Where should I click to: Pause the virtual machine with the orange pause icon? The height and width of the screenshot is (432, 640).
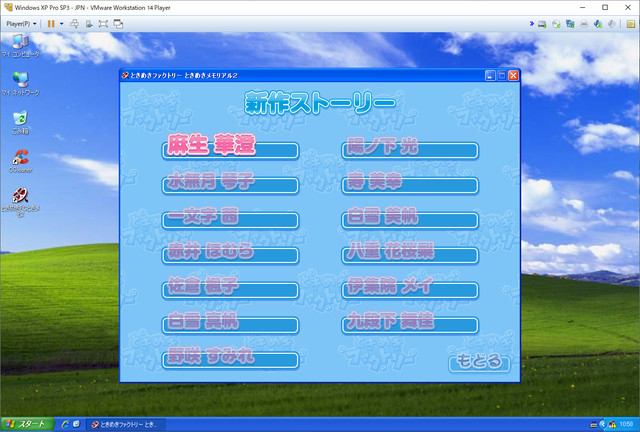[51, 24]
